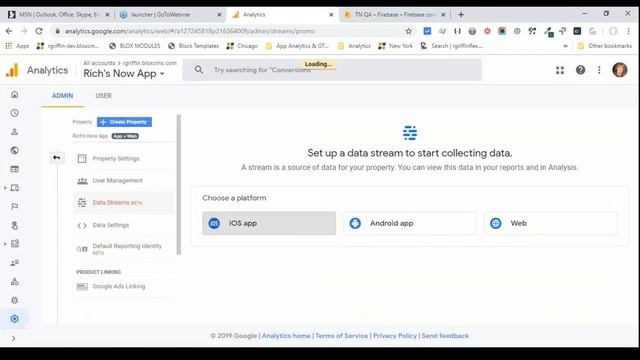Click the Property Settings page icon
Image resolution: width=640 pixels, height=360 pixels.
[82, 158]
